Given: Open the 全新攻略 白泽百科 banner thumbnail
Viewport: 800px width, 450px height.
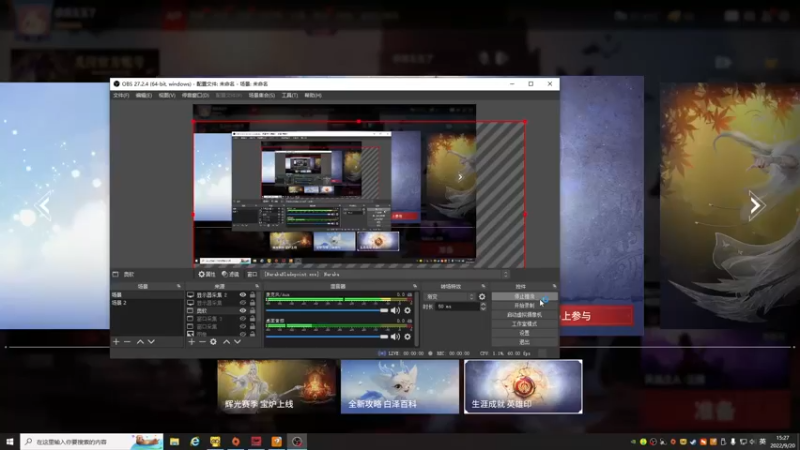Looking at the screenshot, I should coord(400,387).
